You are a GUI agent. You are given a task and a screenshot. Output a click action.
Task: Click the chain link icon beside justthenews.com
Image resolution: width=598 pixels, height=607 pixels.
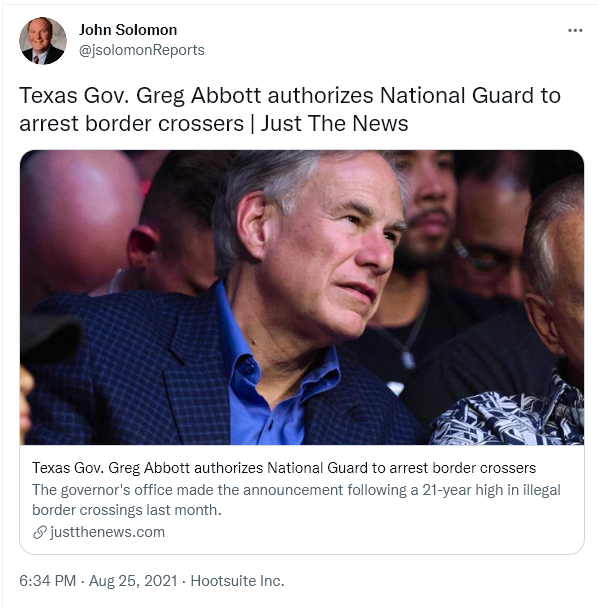tap(39, 532)
